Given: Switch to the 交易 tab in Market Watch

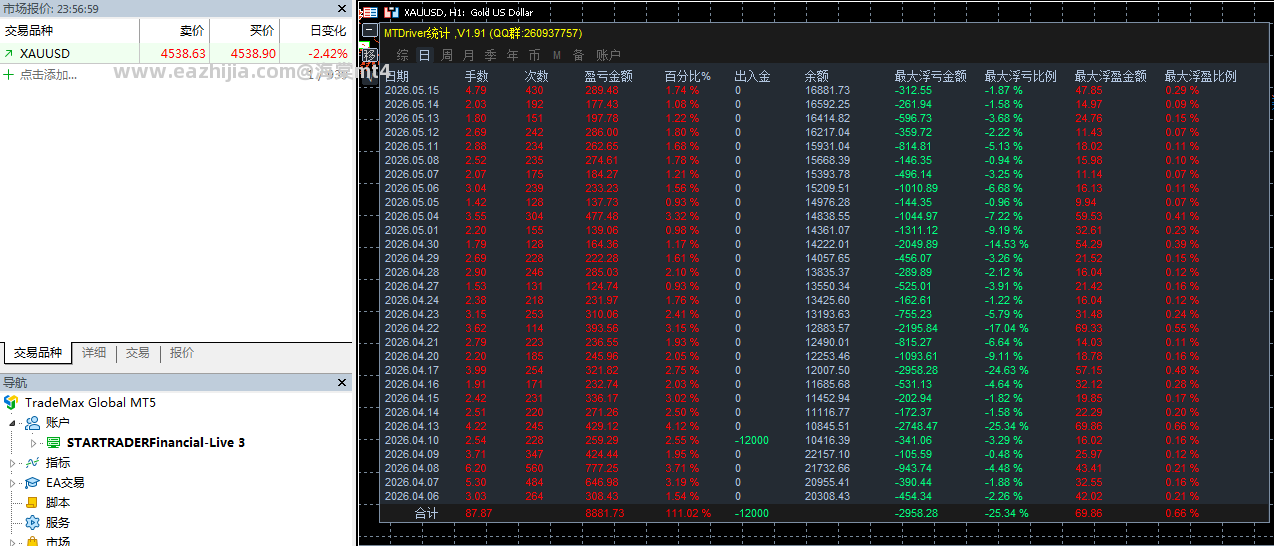Looking at the screenshot, I should pos(138,353).
